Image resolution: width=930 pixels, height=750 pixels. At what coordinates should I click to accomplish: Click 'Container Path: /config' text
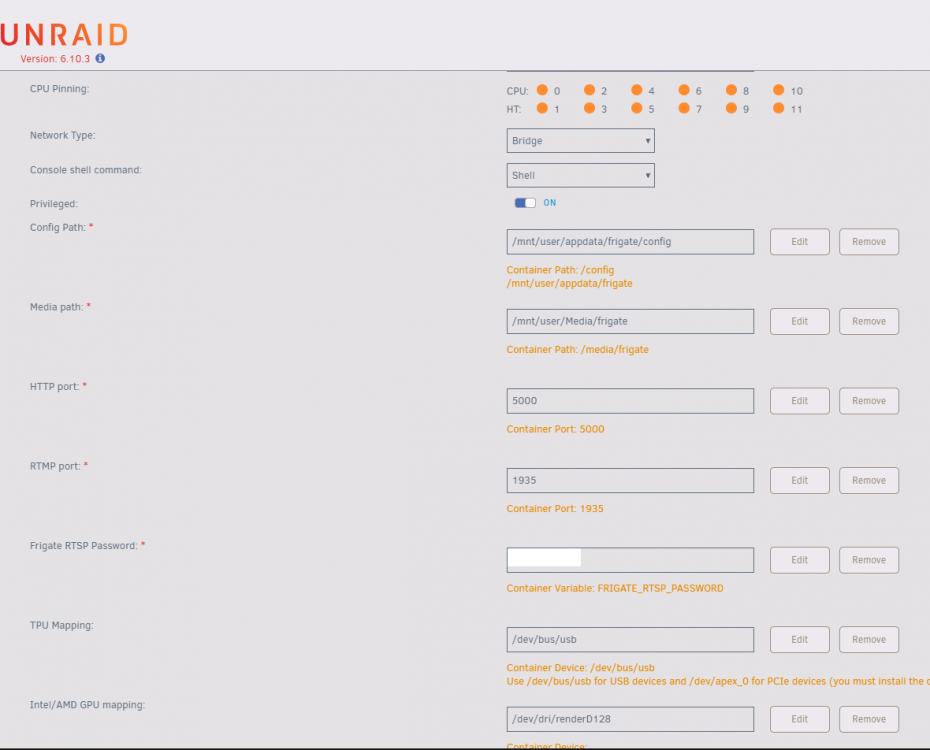coord(560,270)
